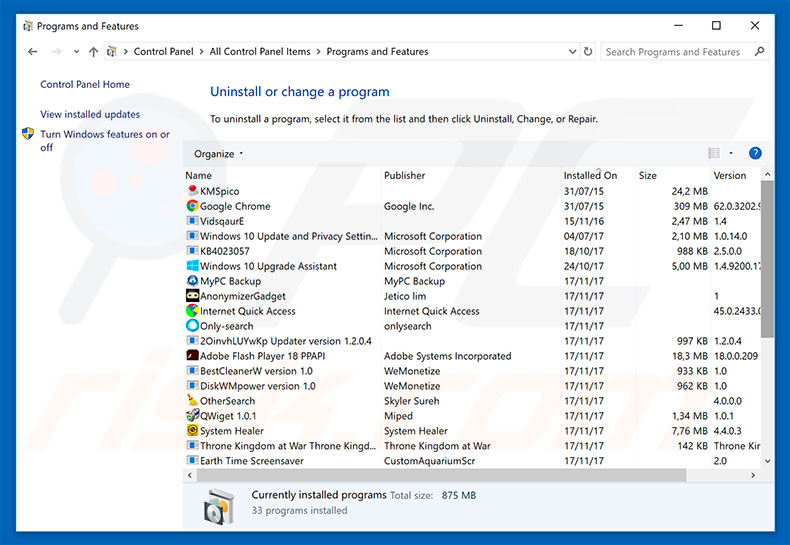Click the Windows 10 Upgrade Assistant icon
The image size is (790, 545).
pyautogui.click(x=192, y=266)
